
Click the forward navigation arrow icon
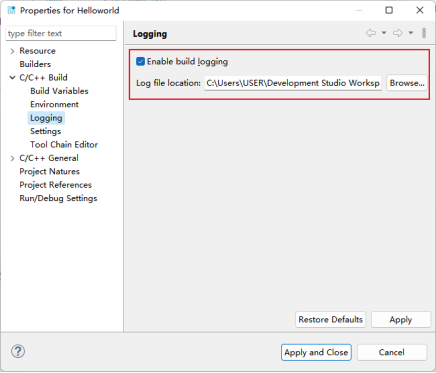point(398,33)
